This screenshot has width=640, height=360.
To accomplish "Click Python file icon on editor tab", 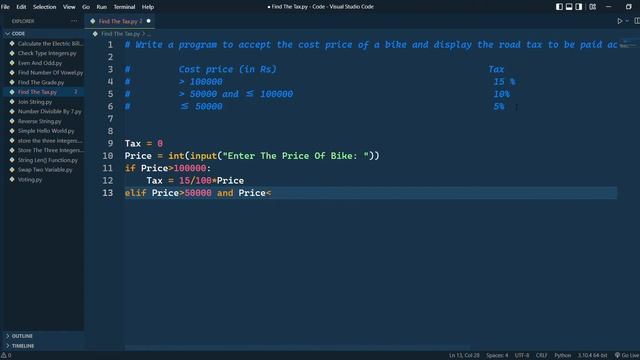I will coord(93,21).
